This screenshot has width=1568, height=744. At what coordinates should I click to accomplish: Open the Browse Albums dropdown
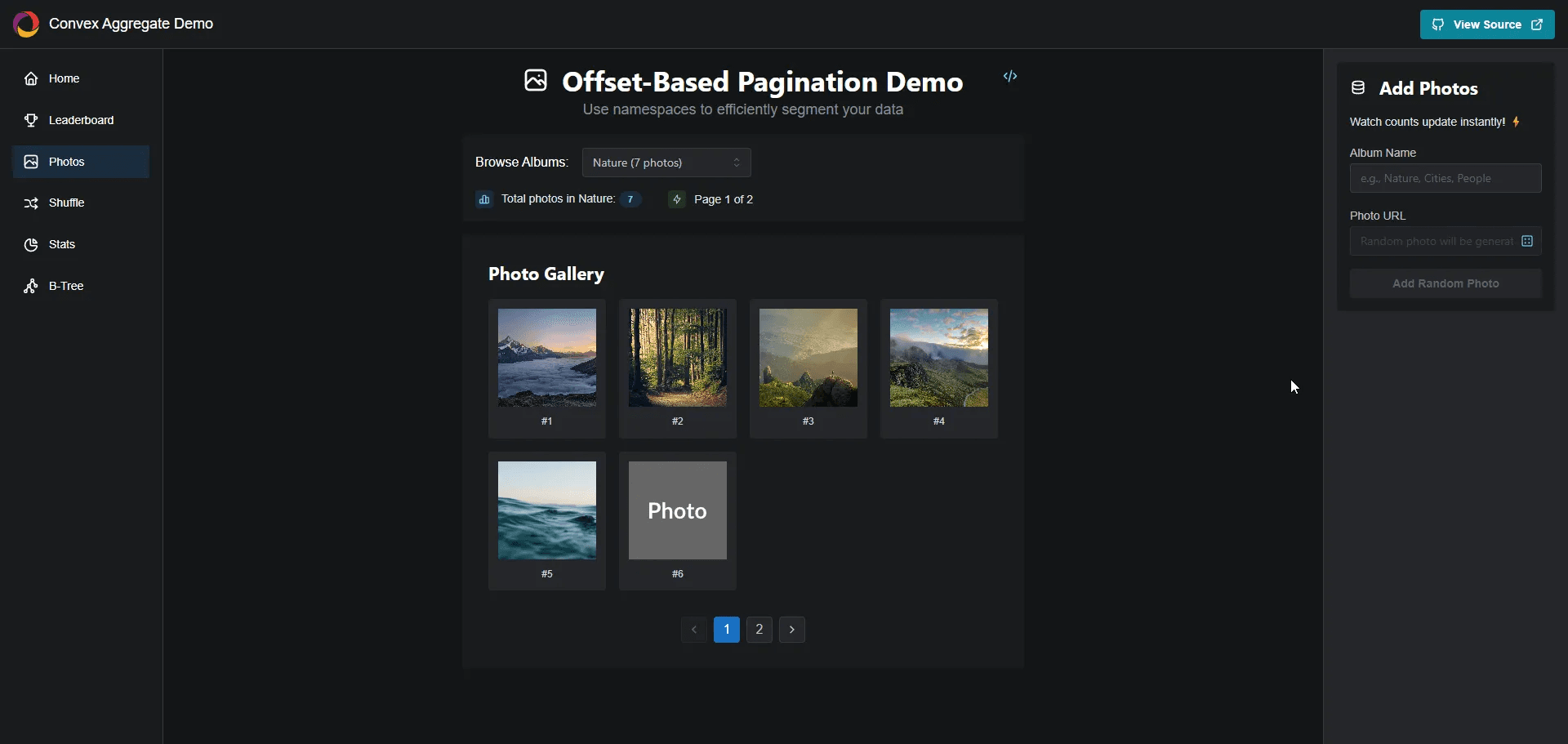(x=666, y=163)
